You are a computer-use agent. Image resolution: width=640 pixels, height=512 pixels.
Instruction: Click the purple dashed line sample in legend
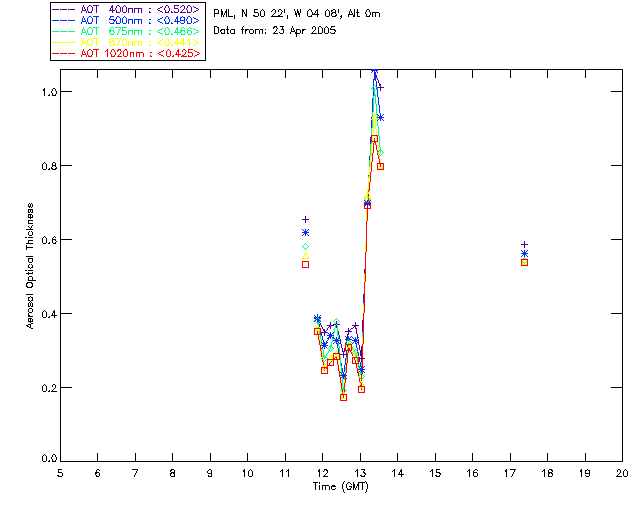[x=64, y=9]
